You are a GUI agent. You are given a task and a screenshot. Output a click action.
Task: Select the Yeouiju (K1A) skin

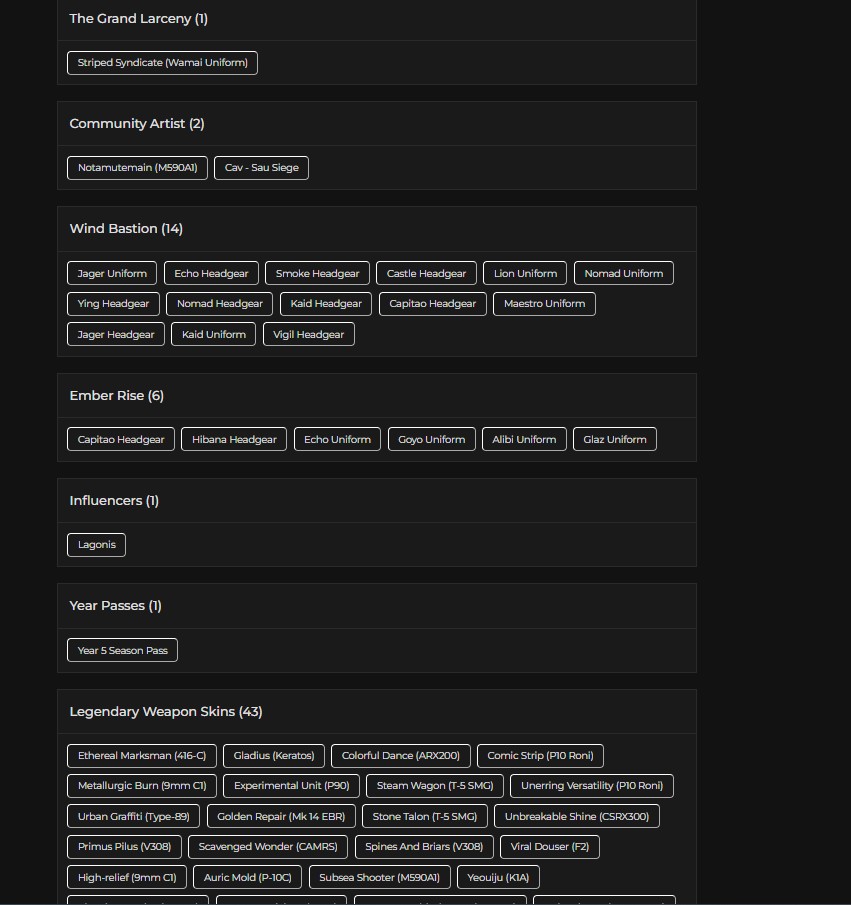[x=498, y=878]
